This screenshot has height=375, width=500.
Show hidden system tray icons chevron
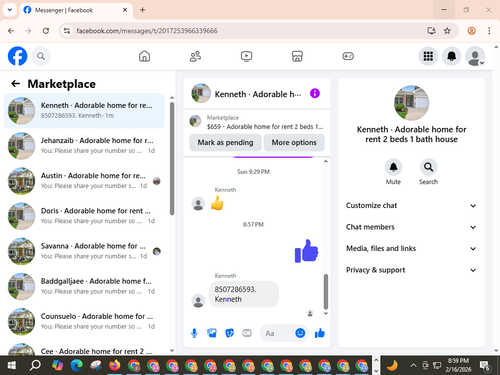click(413, 365)
